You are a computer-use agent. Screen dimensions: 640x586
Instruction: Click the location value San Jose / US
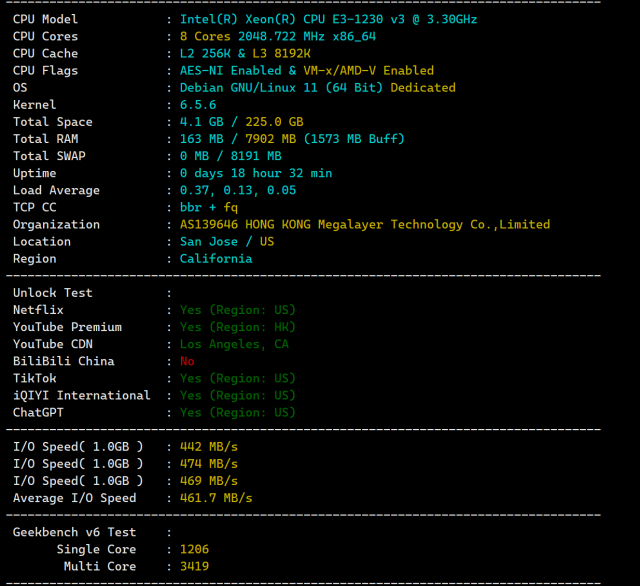[x=227, y=242]
